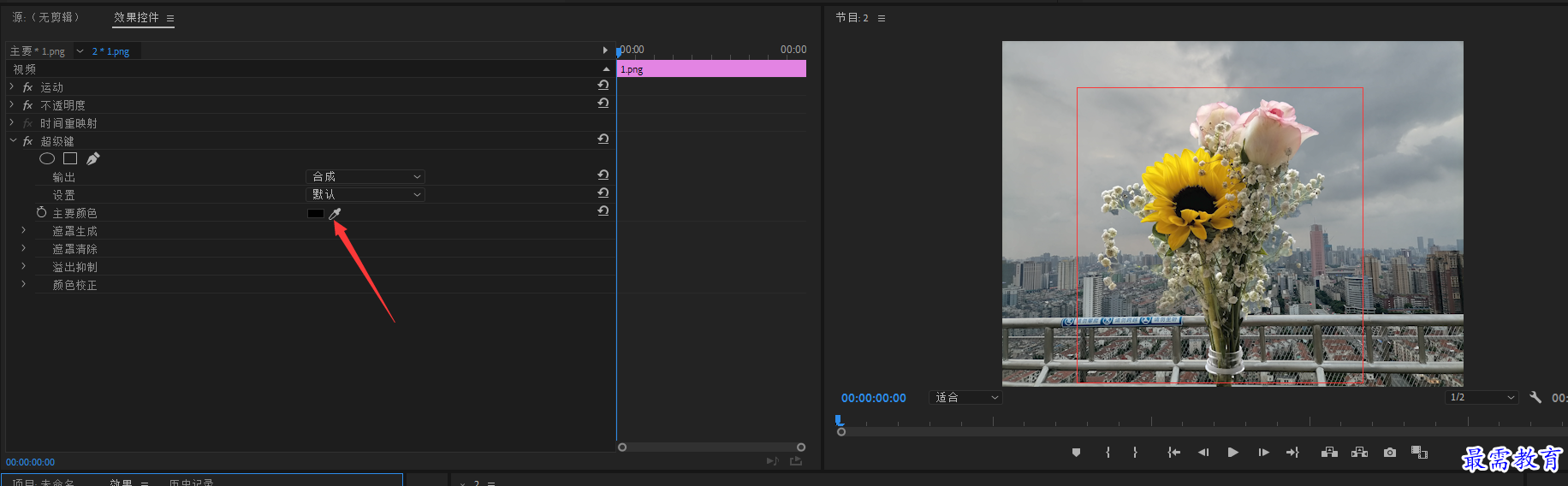Toggle the fx switch for 超级键

[27, 141]
